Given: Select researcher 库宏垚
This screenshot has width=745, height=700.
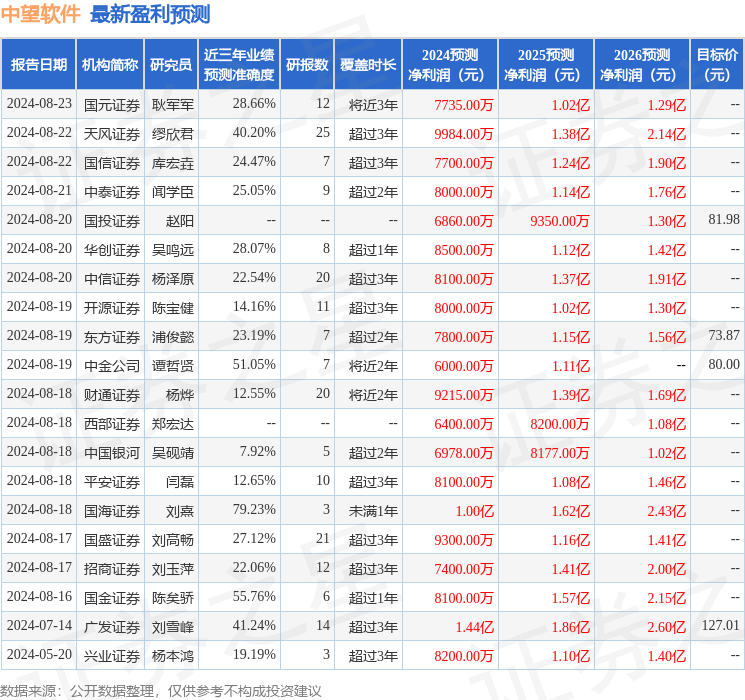Looking at the screenshot, I should pos(173,163).
